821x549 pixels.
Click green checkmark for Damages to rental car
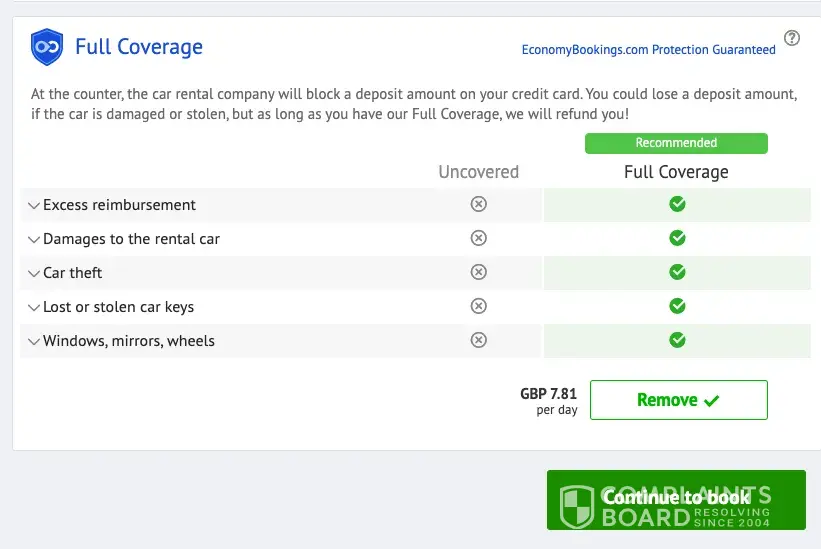[677, 238]
